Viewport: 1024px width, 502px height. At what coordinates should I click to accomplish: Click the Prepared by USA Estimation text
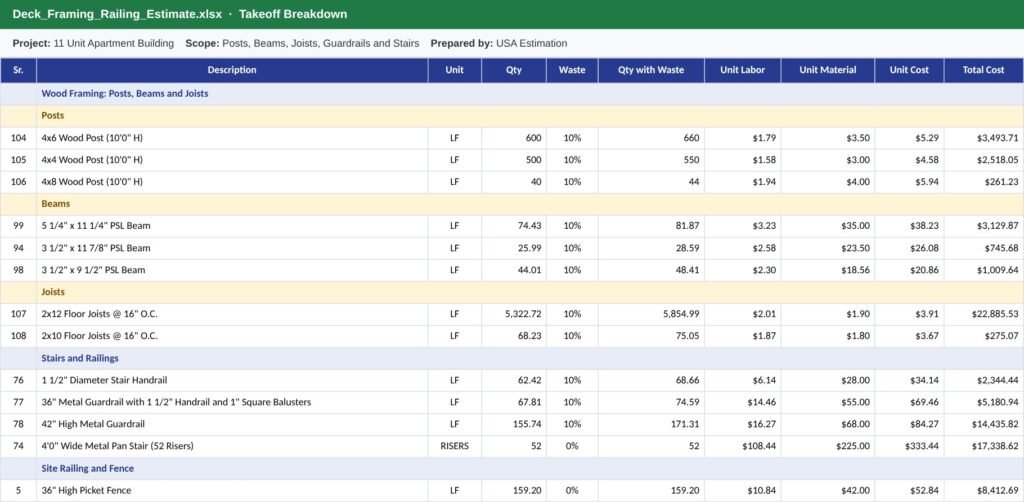(x=499, y=44)
